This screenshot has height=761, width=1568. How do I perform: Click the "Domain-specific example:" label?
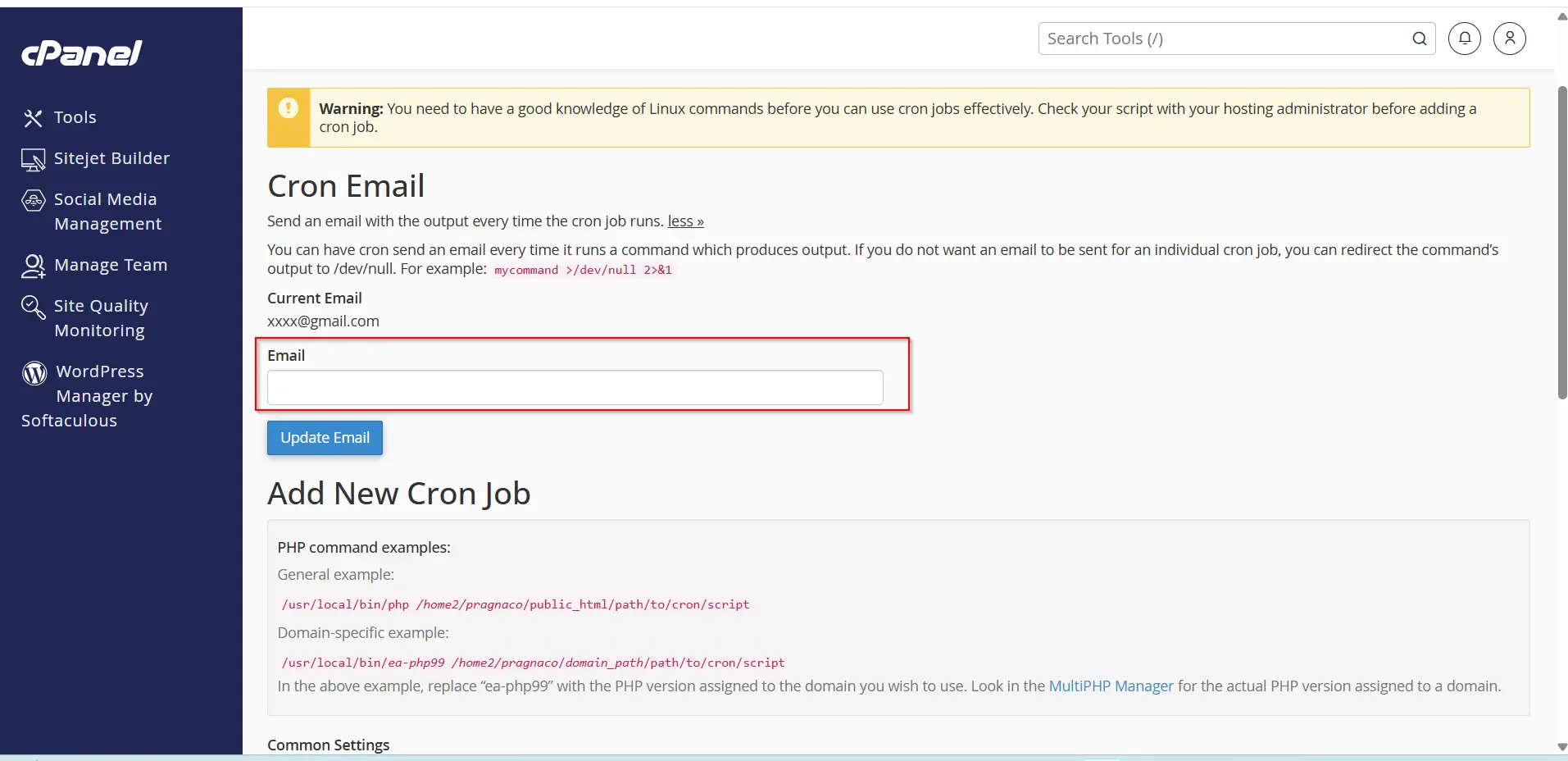click(363, 633)
